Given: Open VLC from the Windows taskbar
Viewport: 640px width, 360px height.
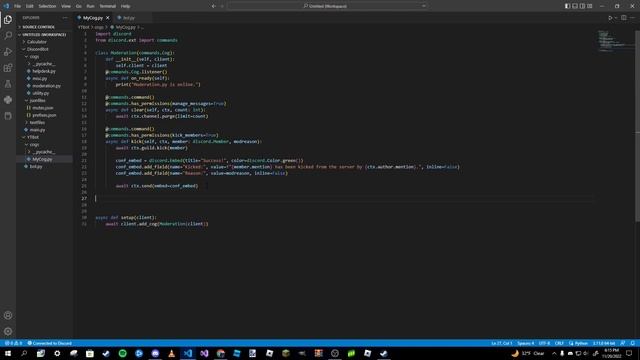Looking at the screenshot, I should [x=171, y=353].
